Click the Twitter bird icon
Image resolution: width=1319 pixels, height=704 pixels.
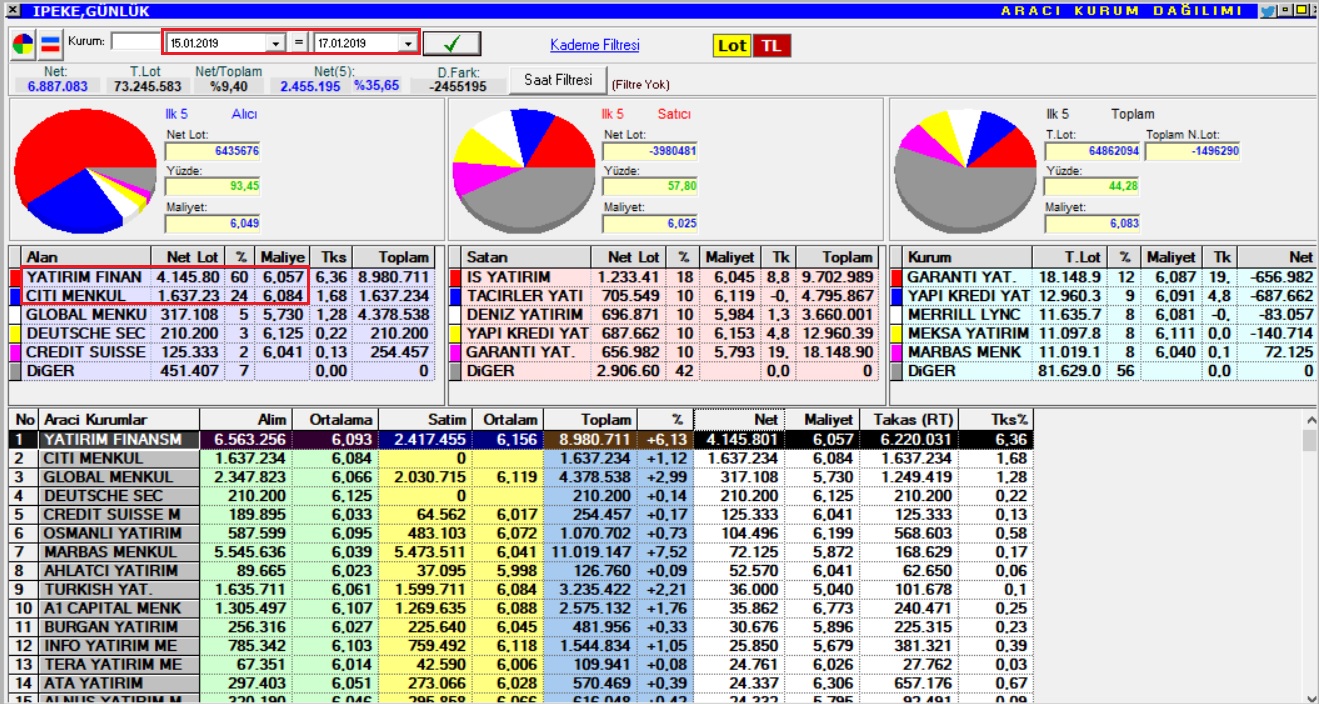tap(1267, 11)
